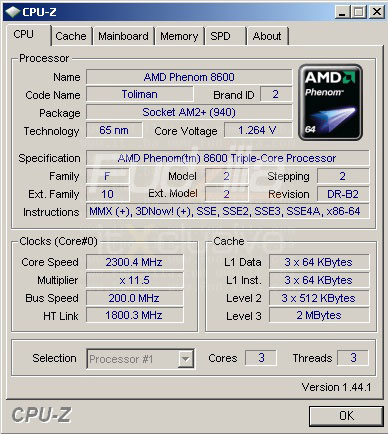Select the CPU tab
Image resolution: width=388 pixels, height=434 pixels.
click(27, 35)
